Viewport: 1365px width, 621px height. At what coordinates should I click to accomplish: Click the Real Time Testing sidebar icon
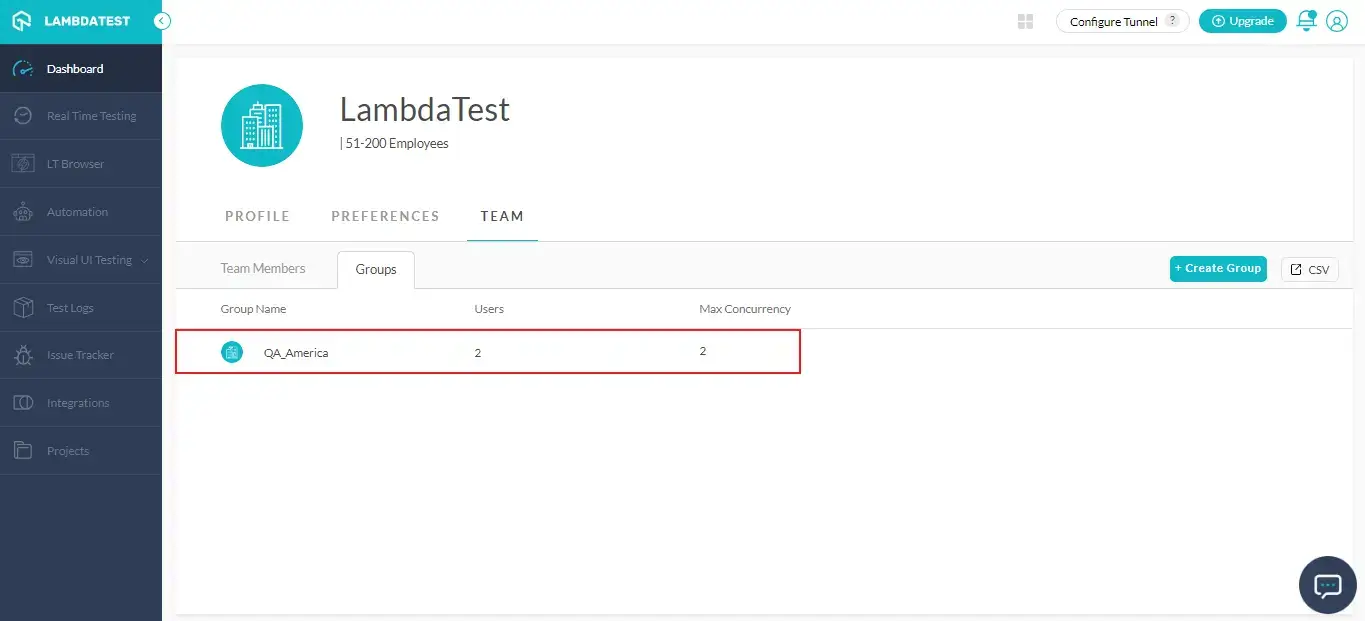click(x=22, y=116)
